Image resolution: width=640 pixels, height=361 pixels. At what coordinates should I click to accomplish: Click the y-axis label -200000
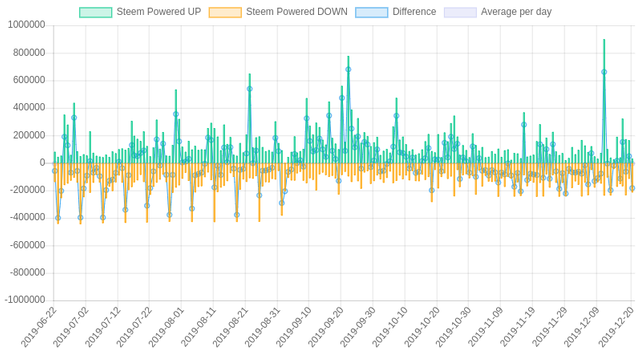coord(27,190)
